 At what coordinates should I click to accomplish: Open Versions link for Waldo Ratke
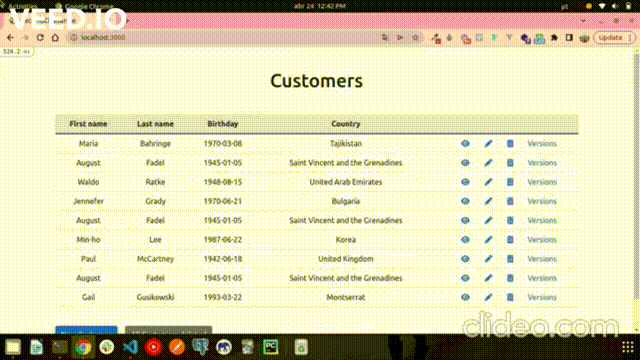[542, 182]
